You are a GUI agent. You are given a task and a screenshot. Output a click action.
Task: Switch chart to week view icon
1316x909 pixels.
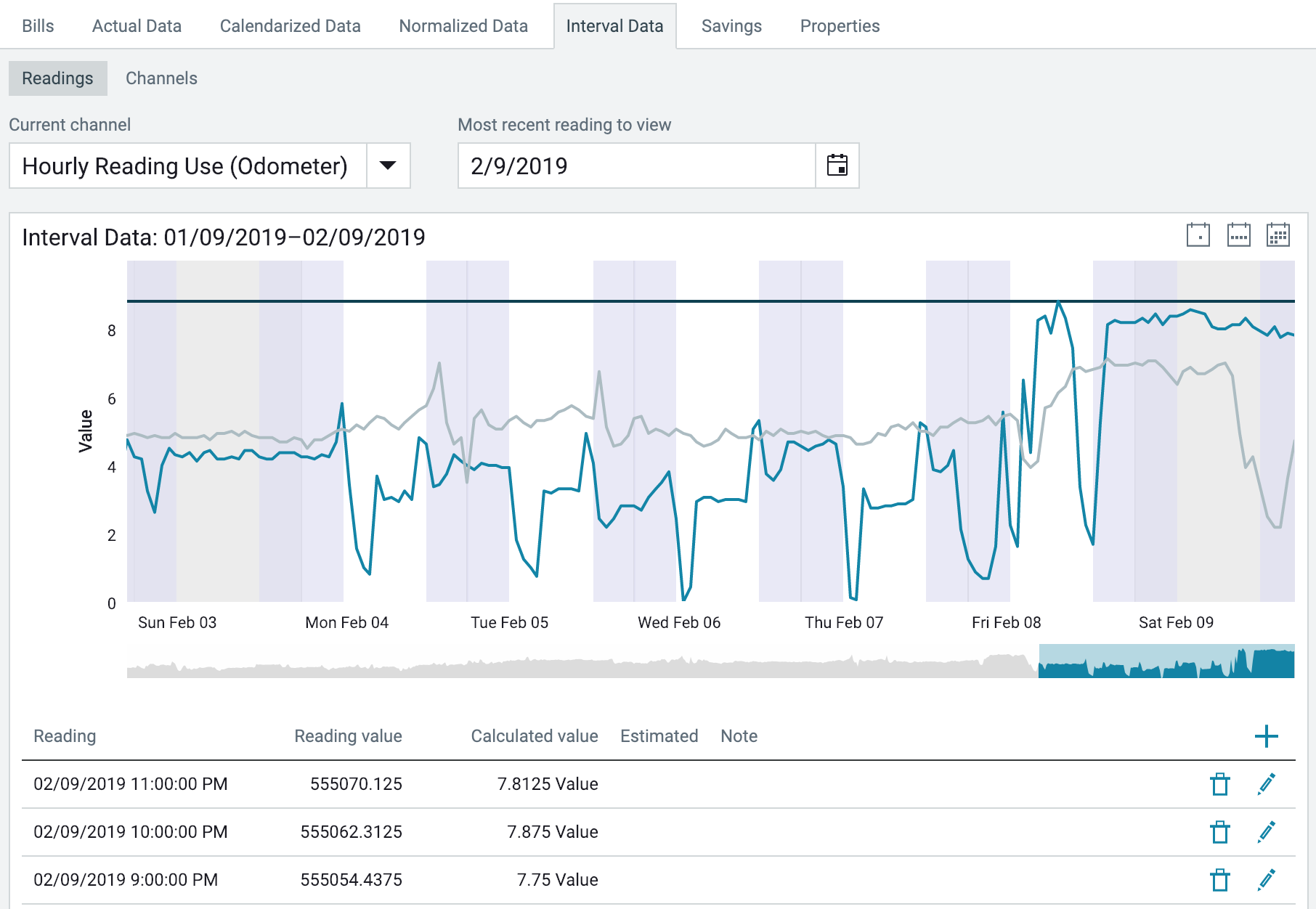(1238, 235)
